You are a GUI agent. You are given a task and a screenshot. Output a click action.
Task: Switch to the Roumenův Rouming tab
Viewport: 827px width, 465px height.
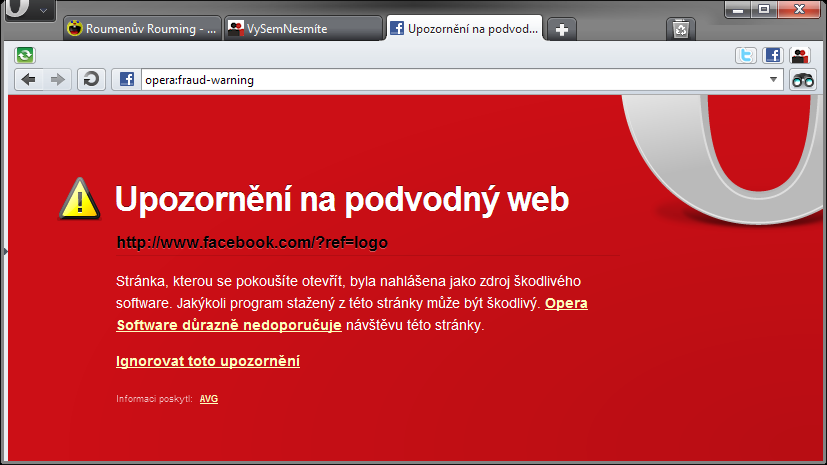coord(142,28)
